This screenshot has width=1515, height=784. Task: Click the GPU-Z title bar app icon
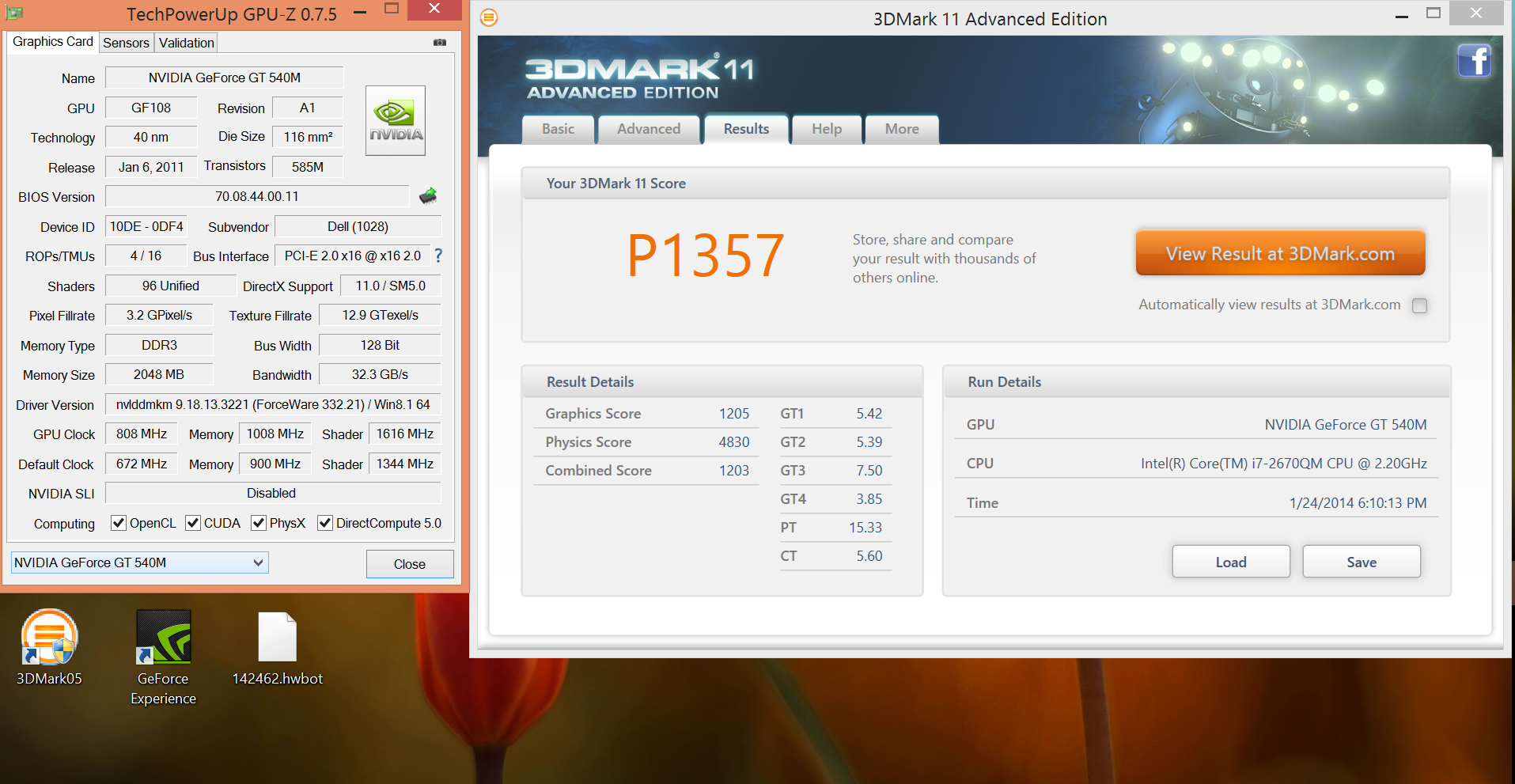[14, 13]
